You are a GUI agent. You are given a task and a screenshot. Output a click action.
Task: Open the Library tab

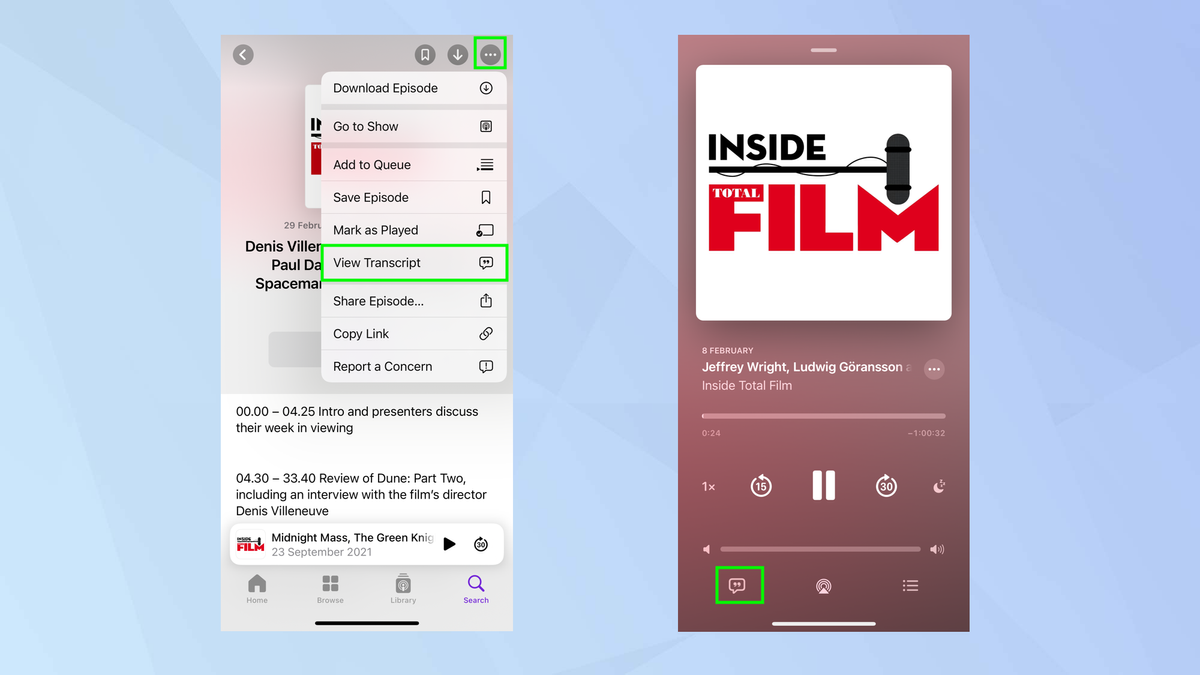pos(403,588)
